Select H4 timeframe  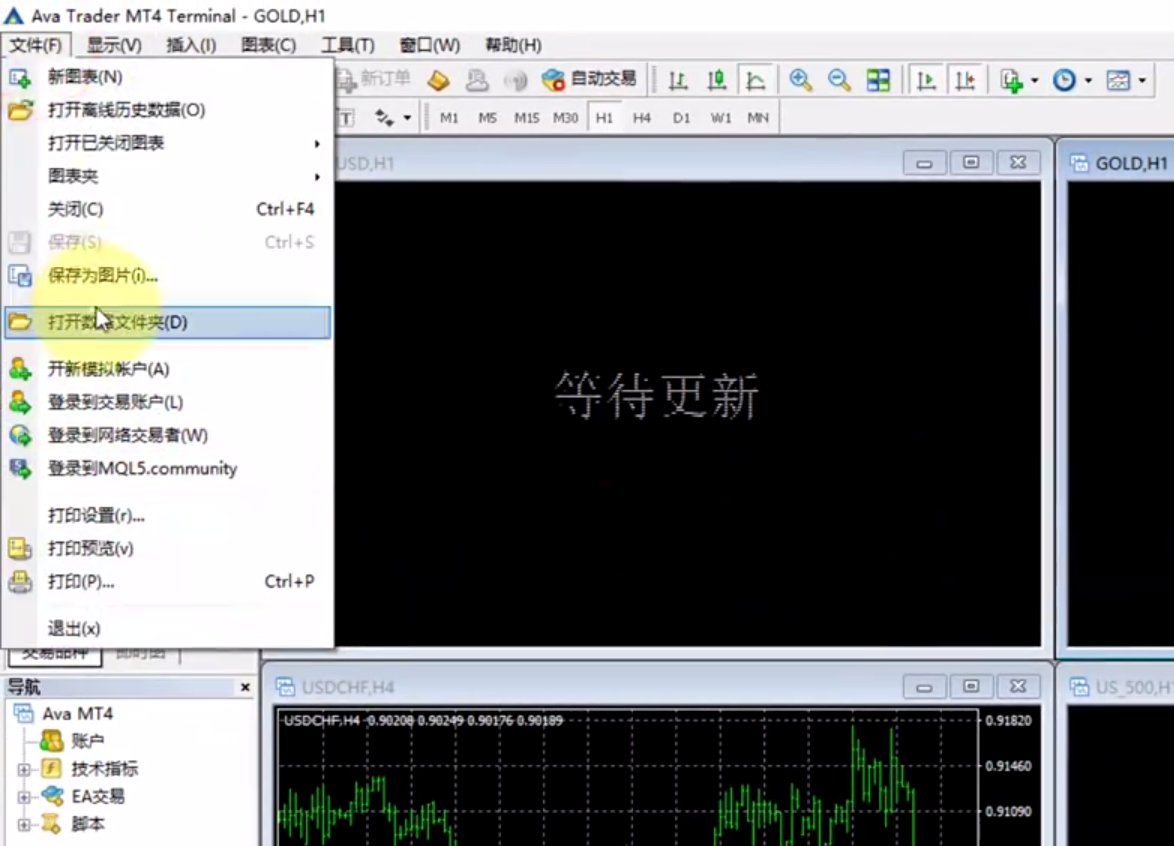coord(642,118)
